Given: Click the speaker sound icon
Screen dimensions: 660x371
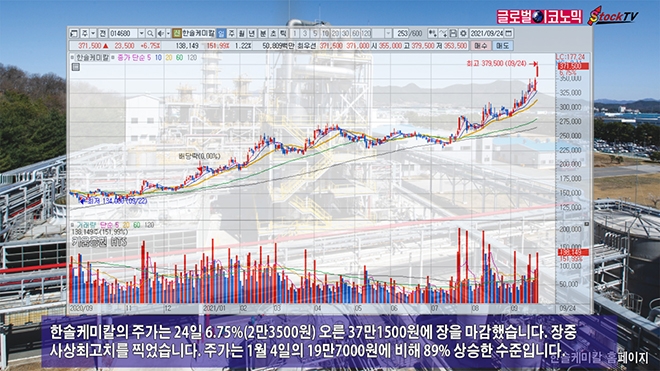Looking at the screenshot, I should pyautogui.click(x=160, y=33).
